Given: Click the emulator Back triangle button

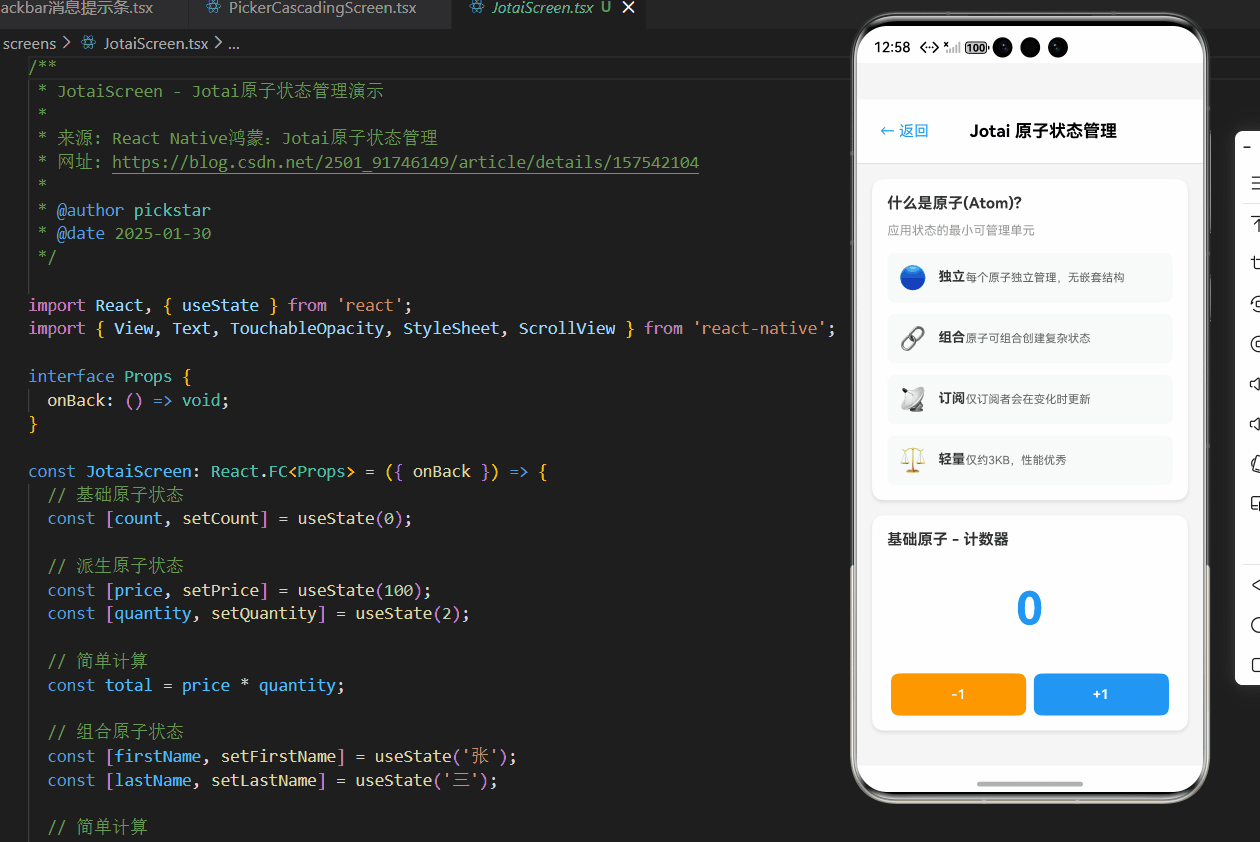Looking at the screenshot, I should (x=1254, y=585).
